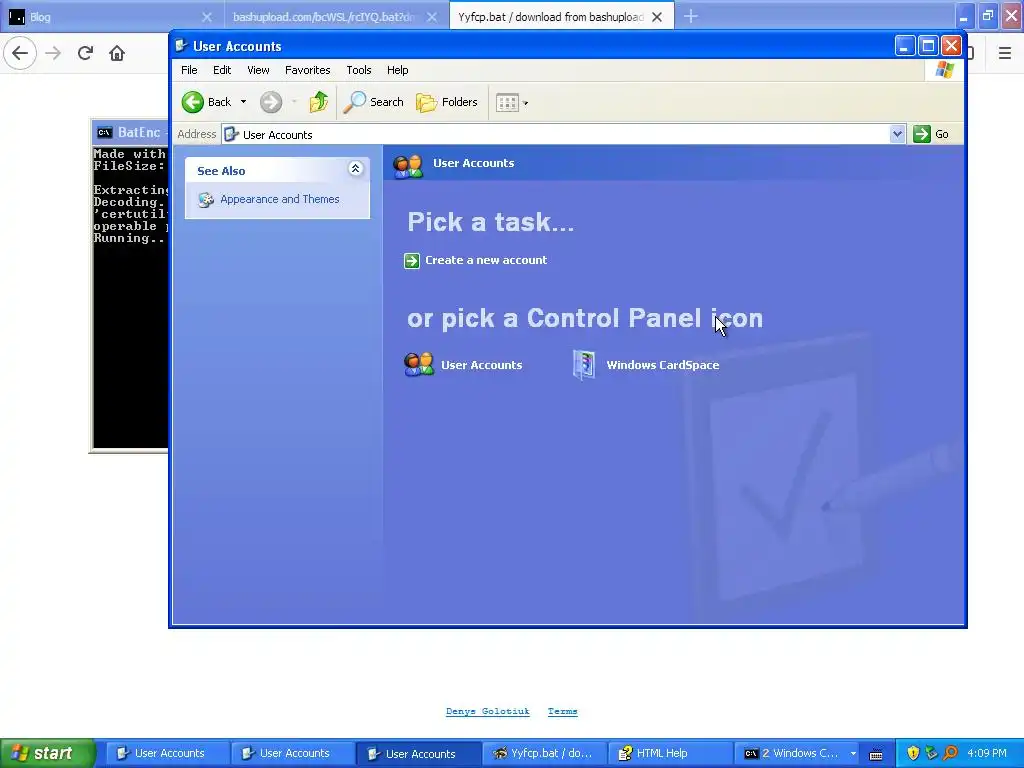Screen dimensions: 1024x768
Task: Click the 4:09 PM system clock
Action: (987, 753)
